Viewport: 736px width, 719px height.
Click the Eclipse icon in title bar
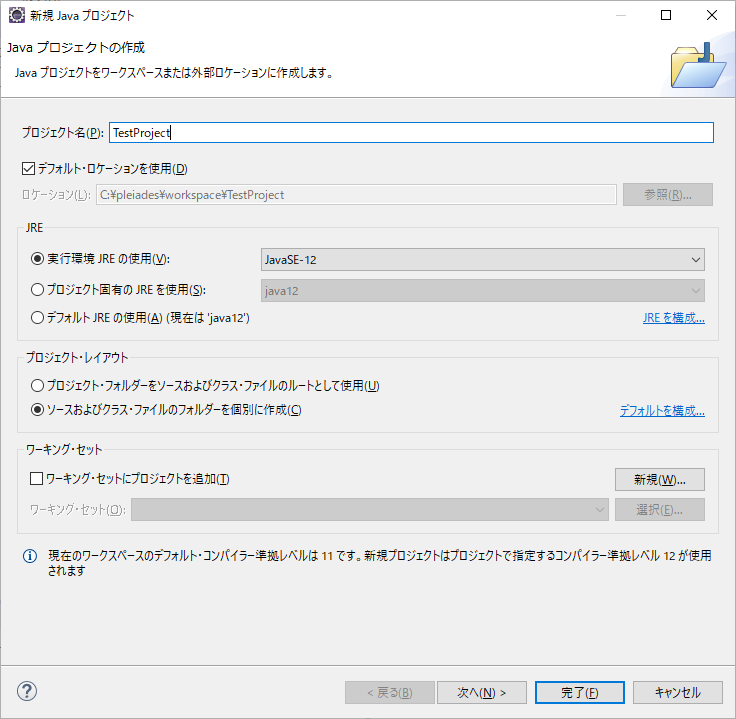click(16, 15)
